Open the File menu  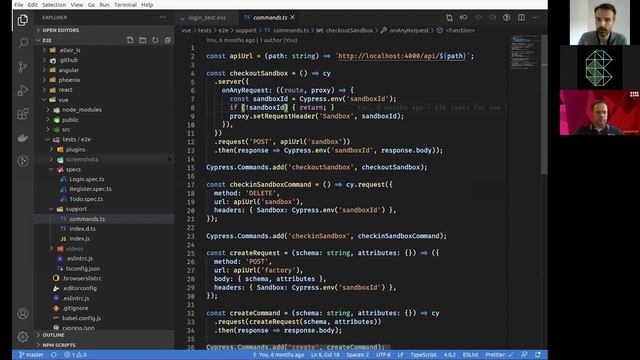click(x=18, y=5)
